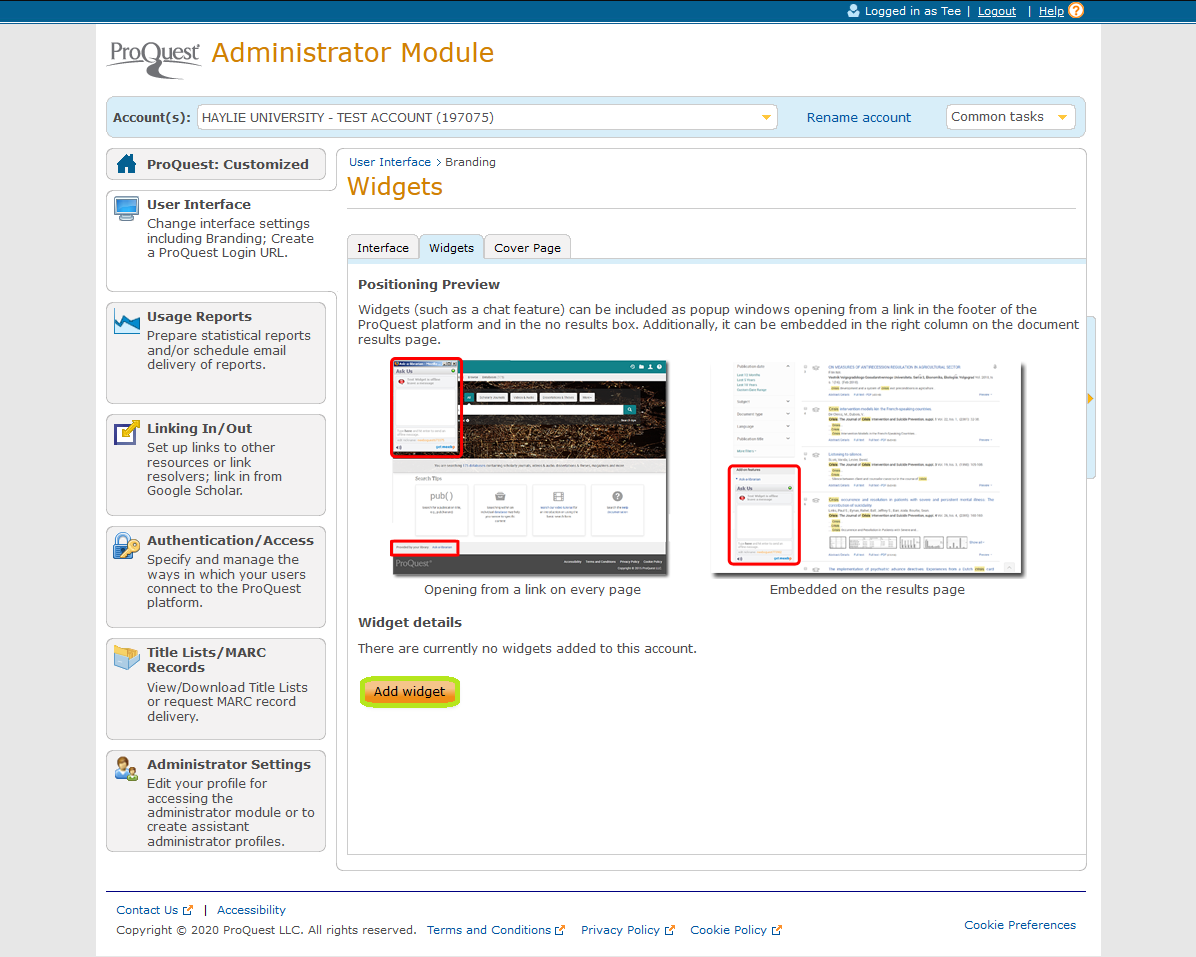The image size is (1196, 957).
Task: Open ProQuest: Customized home menu item
Action: point(216,164)
